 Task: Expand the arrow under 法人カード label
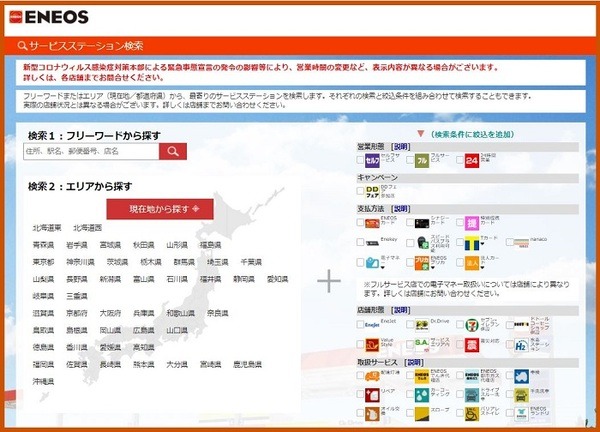[x=483, y=267]
